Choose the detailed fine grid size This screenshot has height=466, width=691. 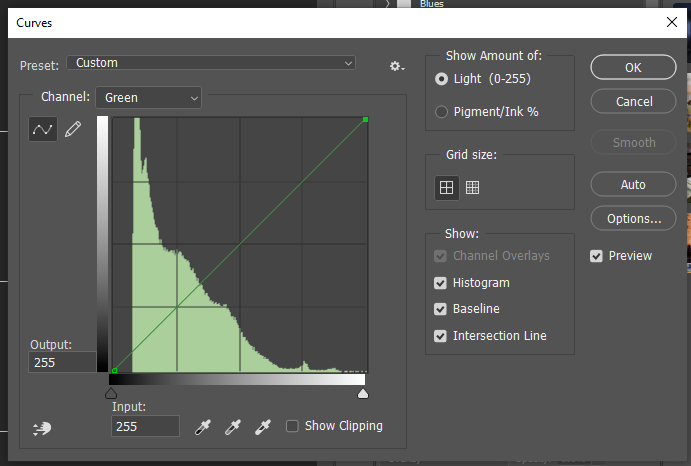click(x=472, y=188)
